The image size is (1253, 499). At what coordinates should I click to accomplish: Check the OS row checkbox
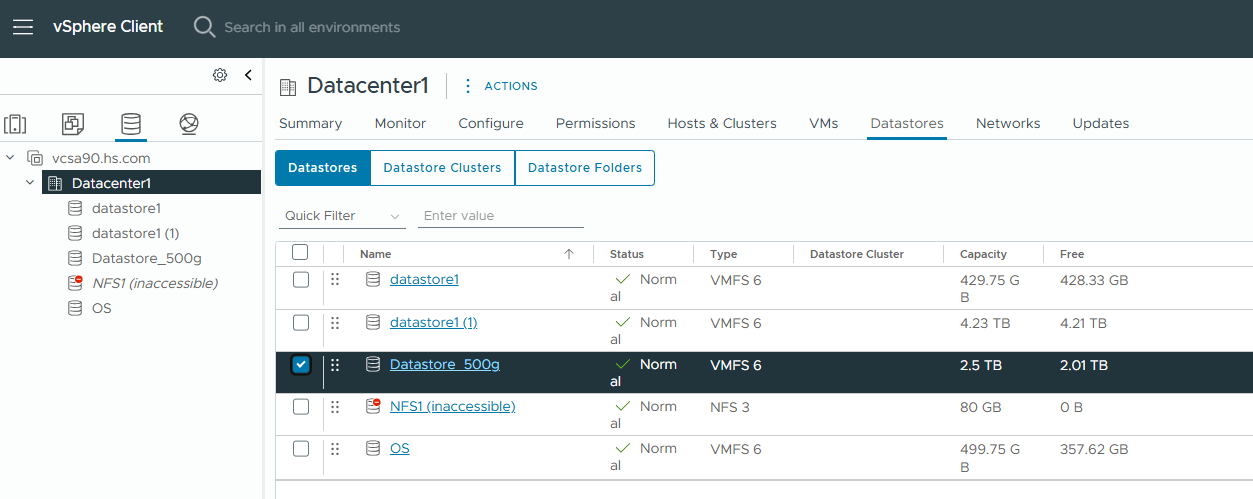[x=301, y=448]
